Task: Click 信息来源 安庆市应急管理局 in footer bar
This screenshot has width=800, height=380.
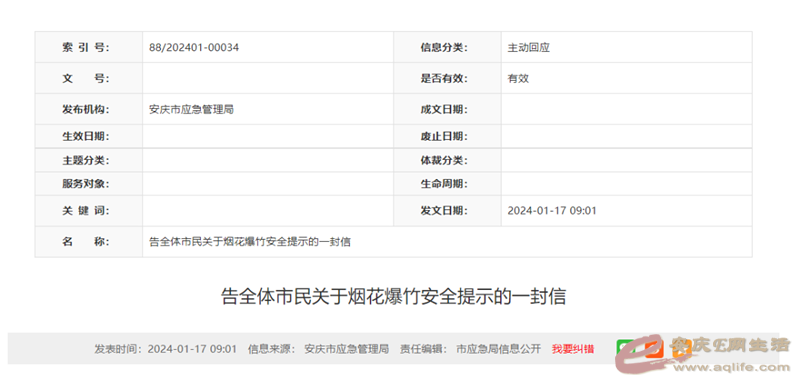Action: coord(318,349)
